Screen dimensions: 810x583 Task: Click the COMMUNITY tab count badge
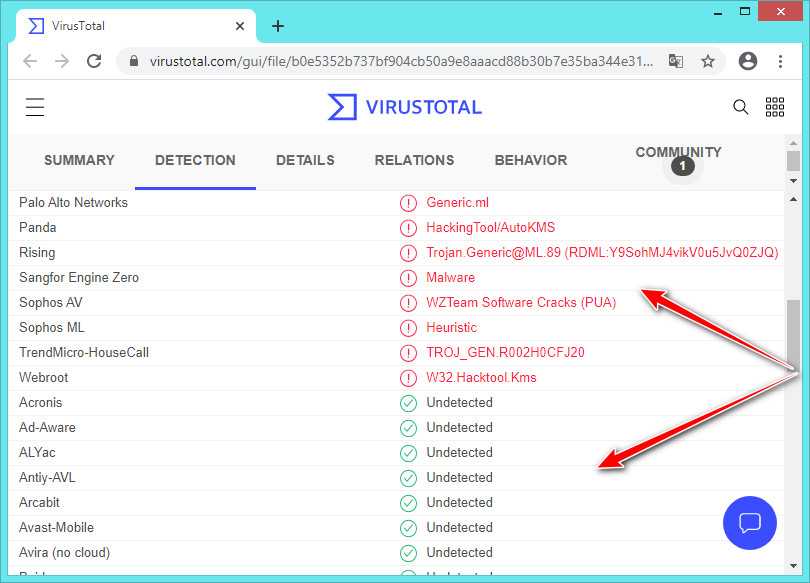[x=682, y=166]
